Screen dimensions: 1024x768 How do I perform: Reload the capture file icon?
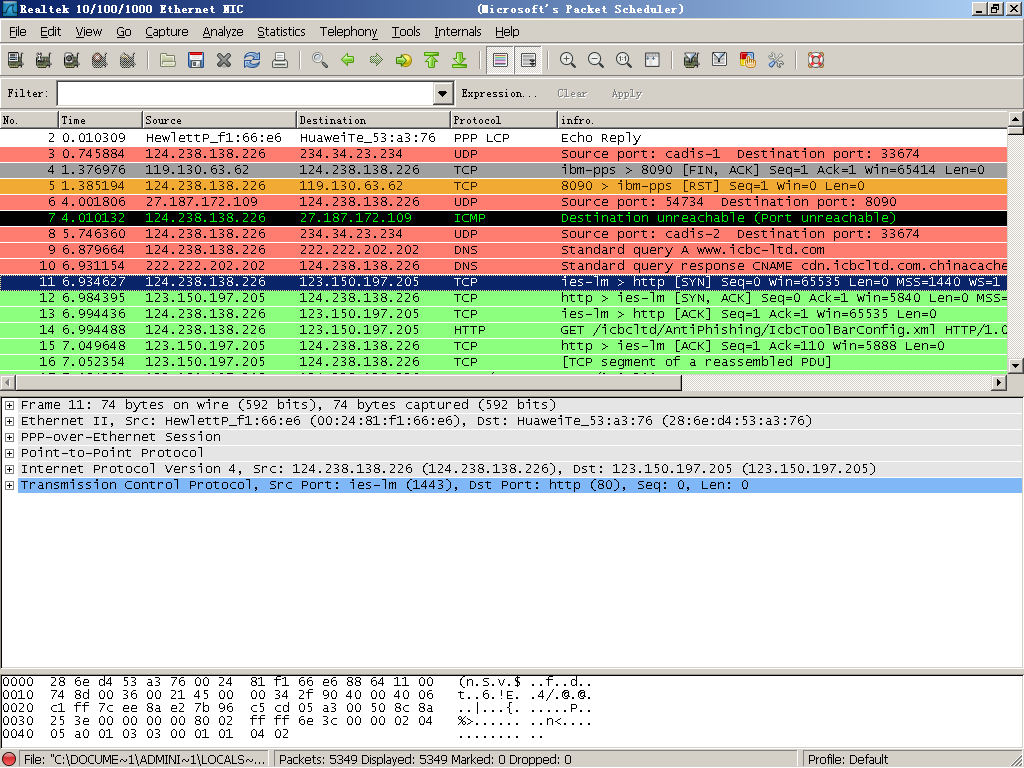click(252, 60)
